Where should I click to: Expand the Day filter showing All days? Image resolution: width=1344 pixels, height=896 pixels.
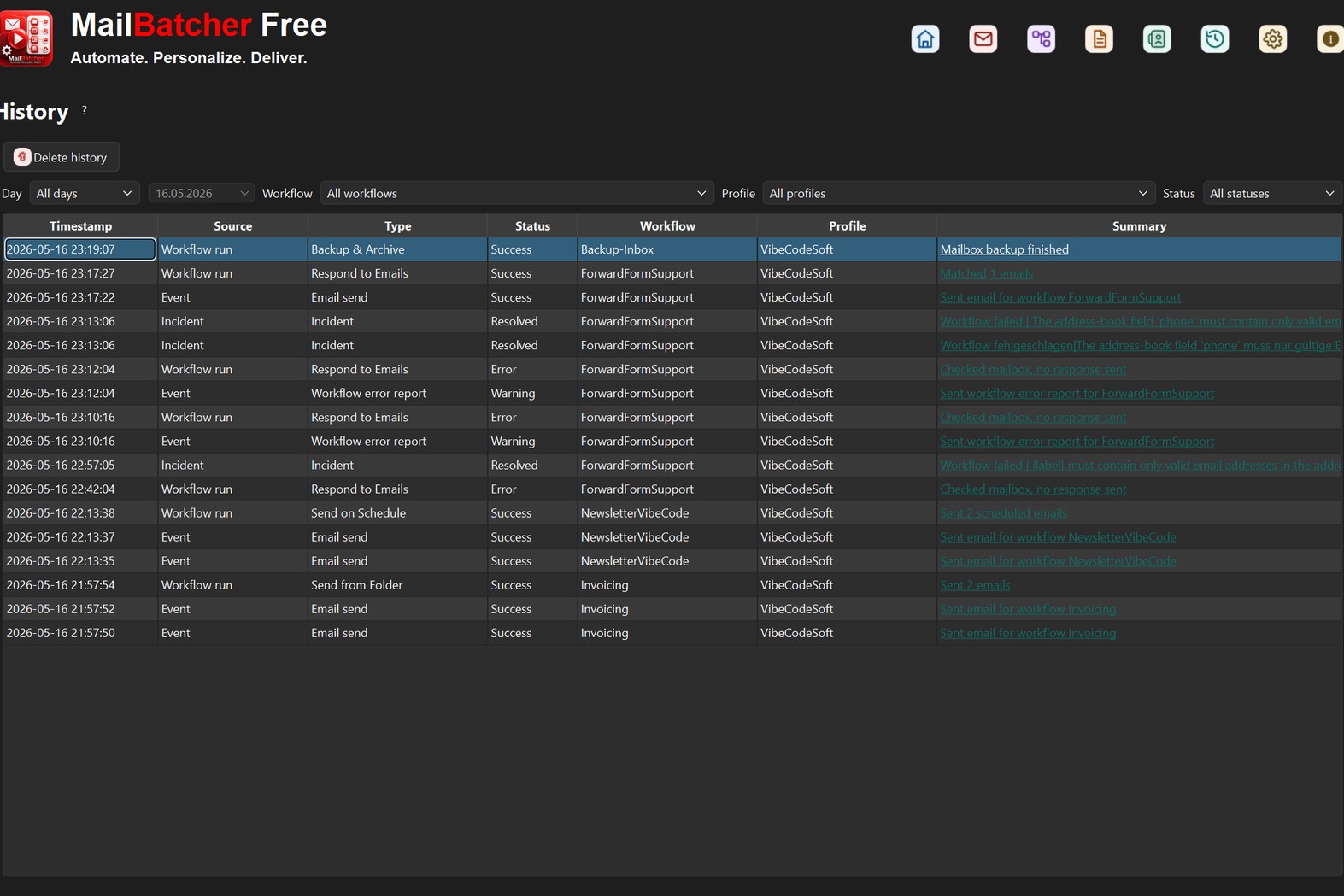tap(84, 194)
